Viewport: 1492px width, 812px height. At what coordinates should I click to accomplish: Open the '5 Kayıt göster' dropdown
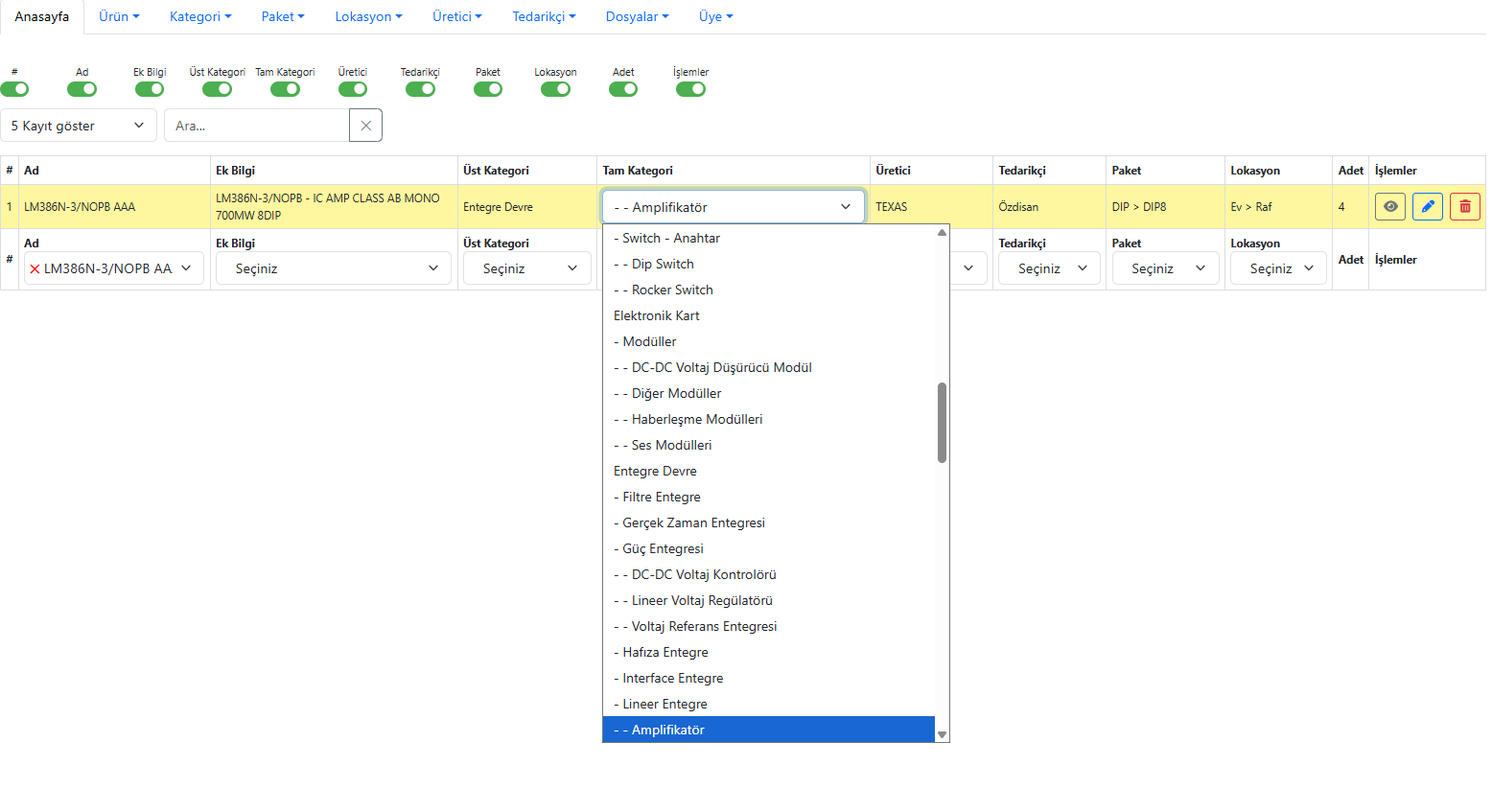point(79,126)
